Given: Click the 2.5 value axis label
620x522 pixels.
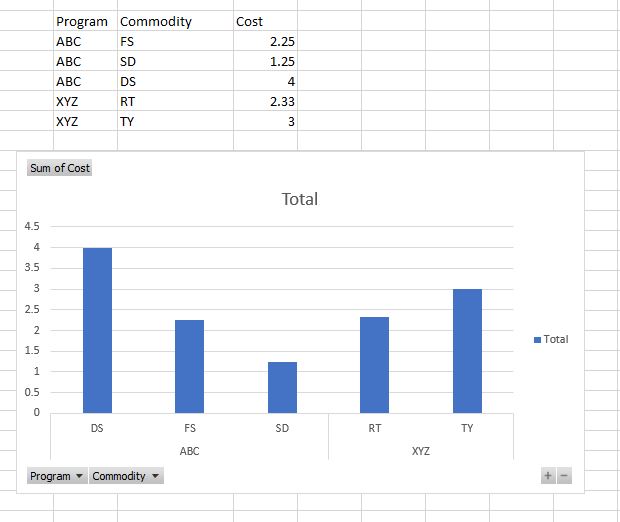Looking at the screenshot, I should click(x=32, y=309).
